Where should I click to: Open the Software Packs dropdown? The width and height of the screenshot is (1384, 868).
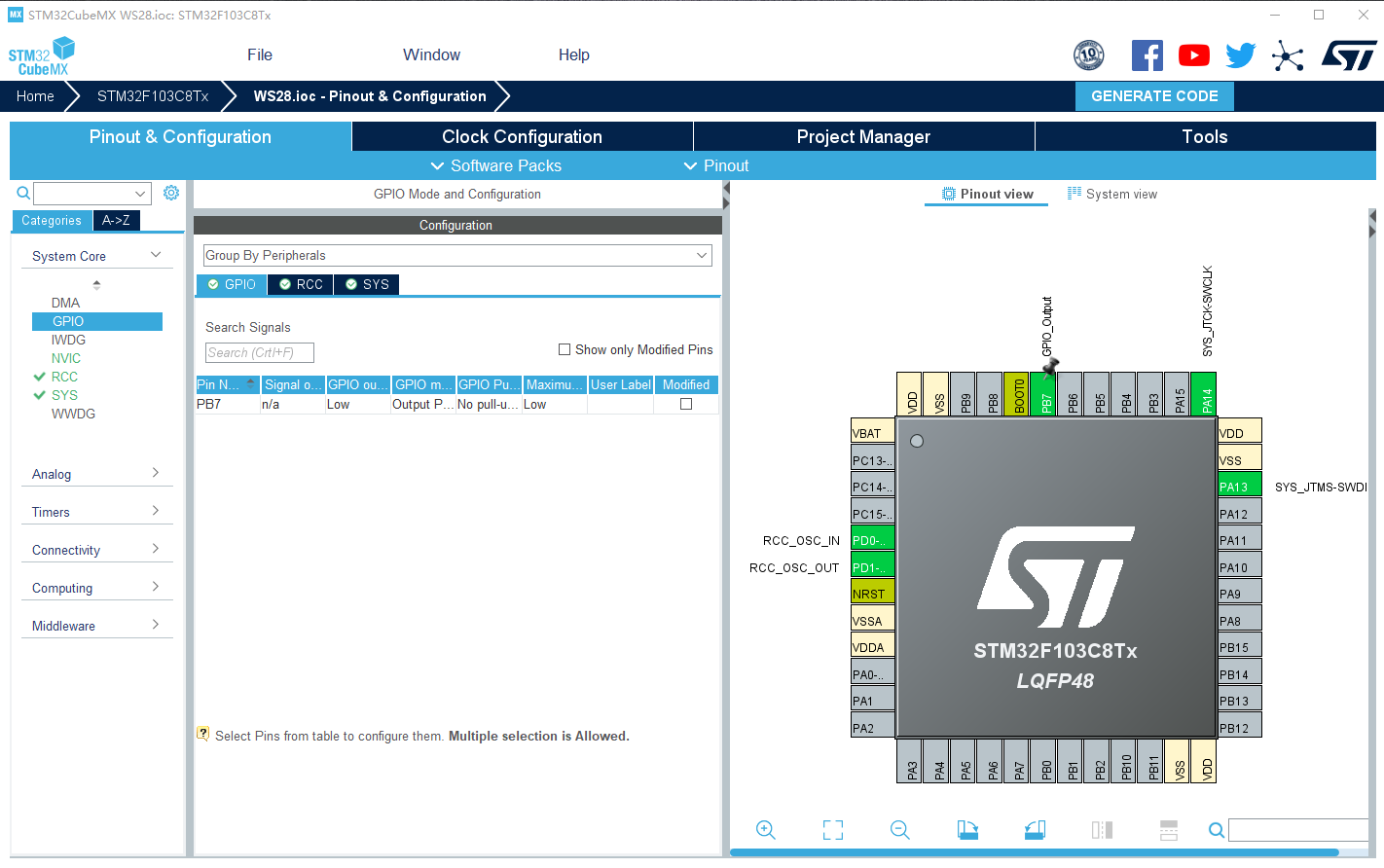coord(495,165)
